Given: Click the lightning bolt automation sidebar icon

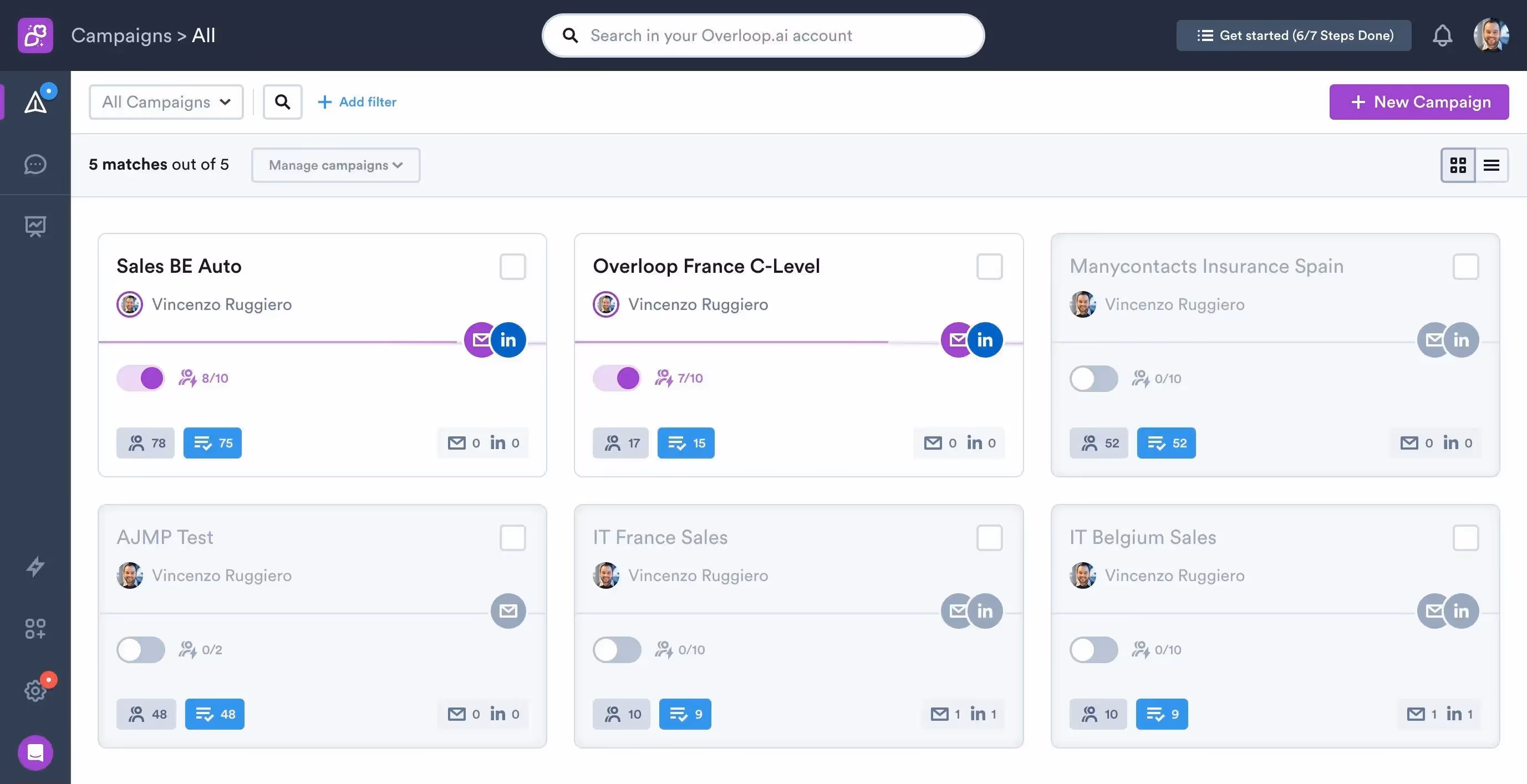Looking at the screenshot, I should (x=35, y=567).
